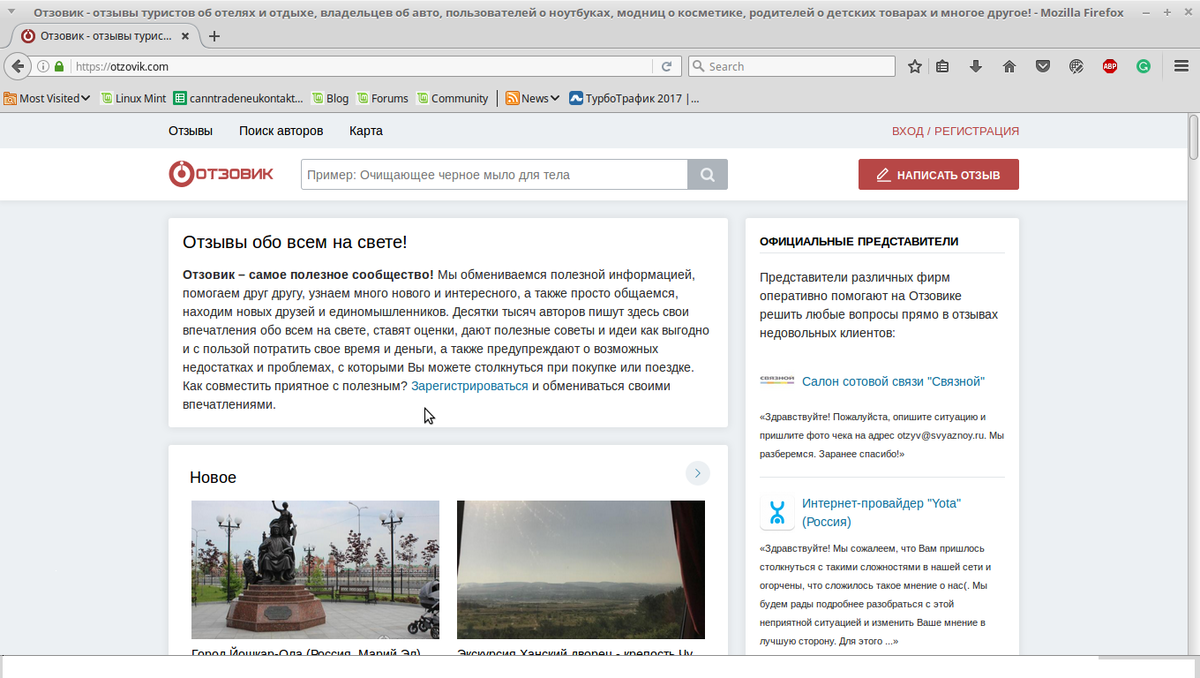Click the page's vertical scrollbar
The width and height of the screenshot is (1200, 678).
pyautogui.click(x=1193, y=385)
